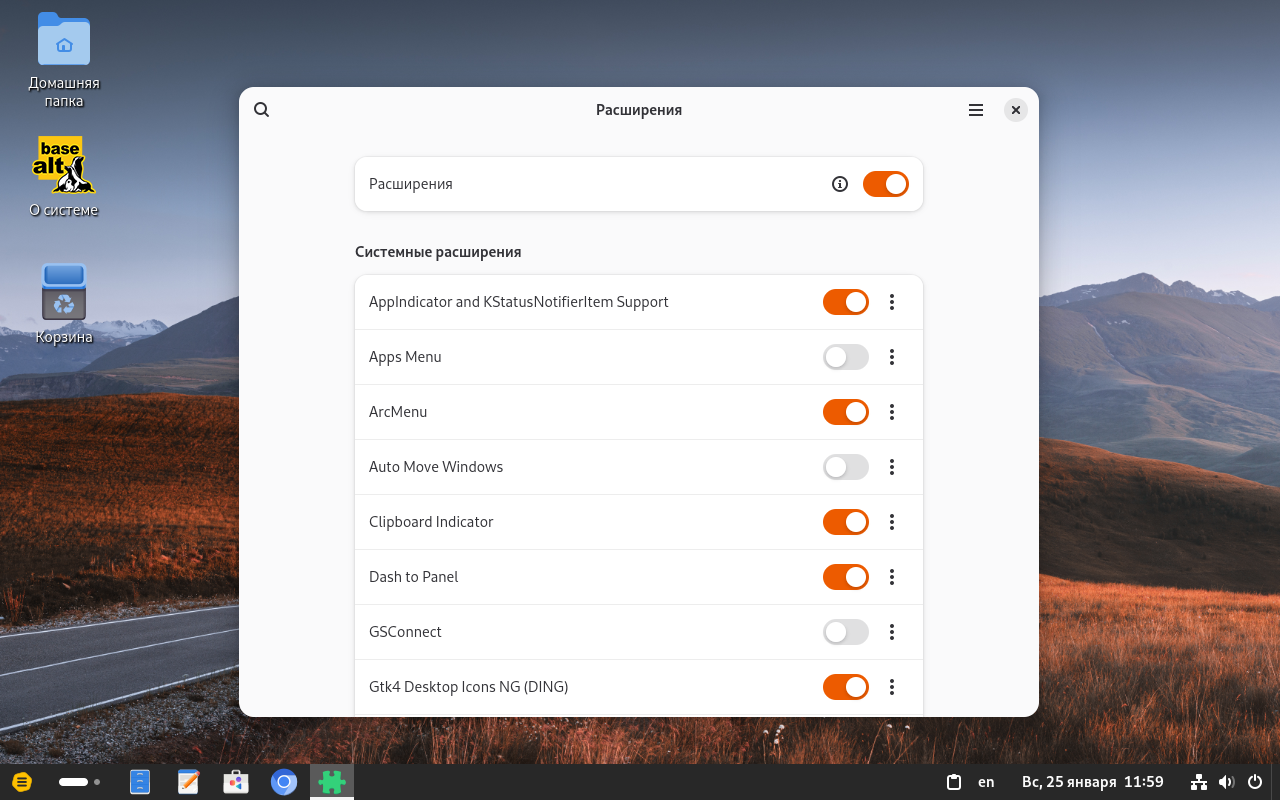This screenshot has height=800, width=1280.
Task: Launch the text editor from the taskbar
Action: click(x=187, y=781)
